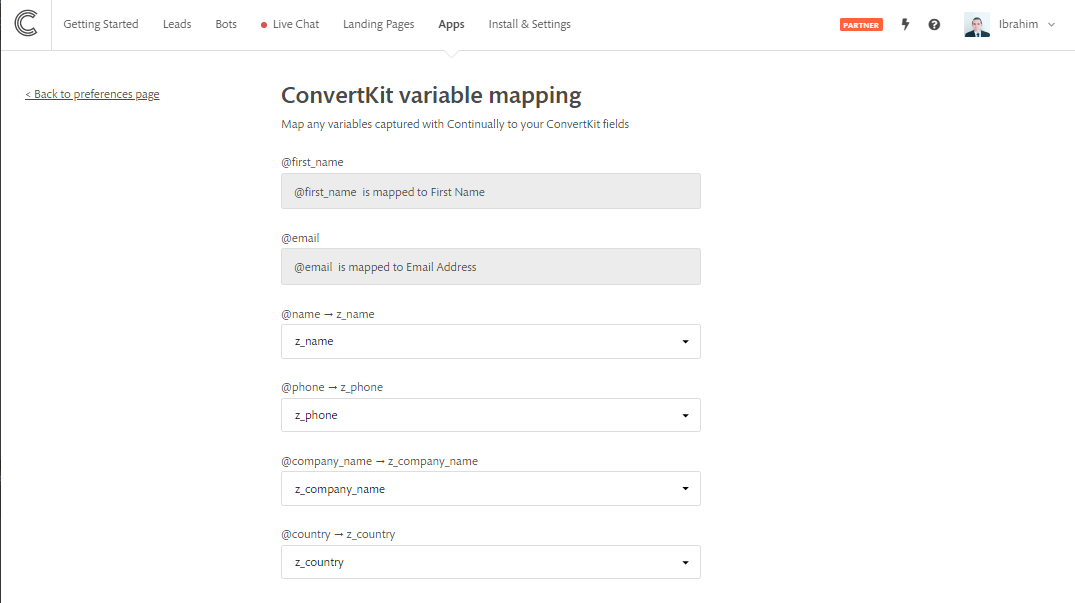Click the Continually logo icon
The height and width of the screenshot is (603, 1075).
pyautogui.click(x=26, y=24)
